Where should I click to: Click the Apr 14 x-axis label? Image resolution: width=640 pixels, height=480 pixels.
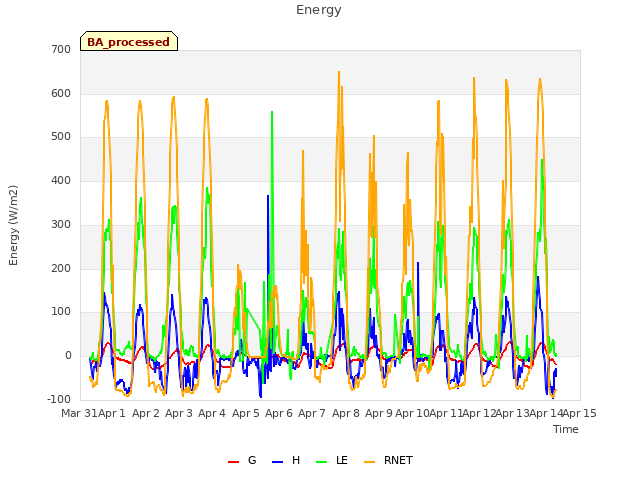pyautogui.click(x=546, y=413)
